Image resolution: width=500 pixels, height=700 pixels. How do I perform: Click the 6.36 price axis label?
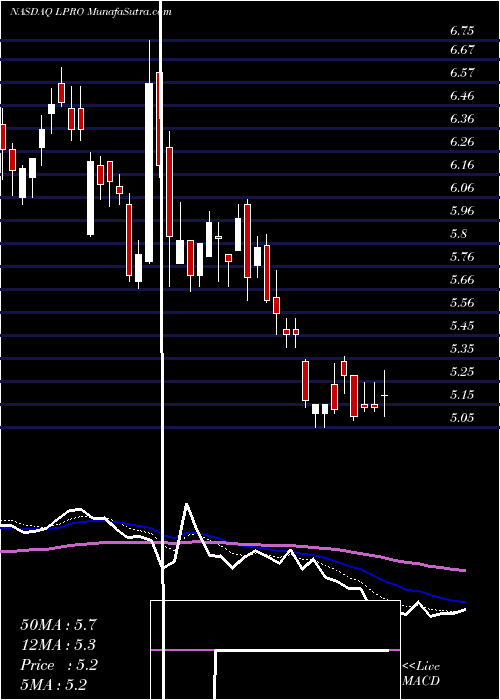462,119
